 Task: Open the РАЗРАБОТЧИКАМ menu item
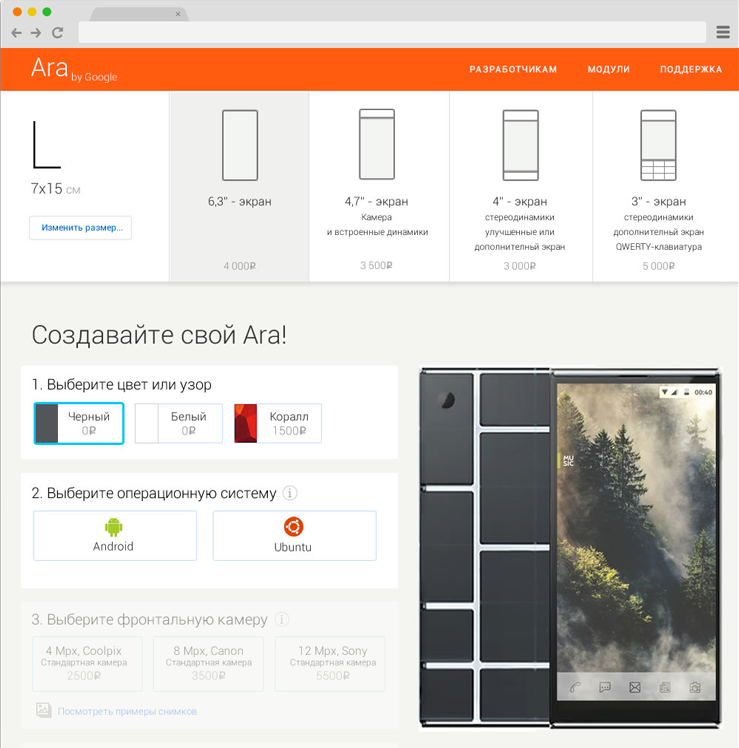(513, 69)
